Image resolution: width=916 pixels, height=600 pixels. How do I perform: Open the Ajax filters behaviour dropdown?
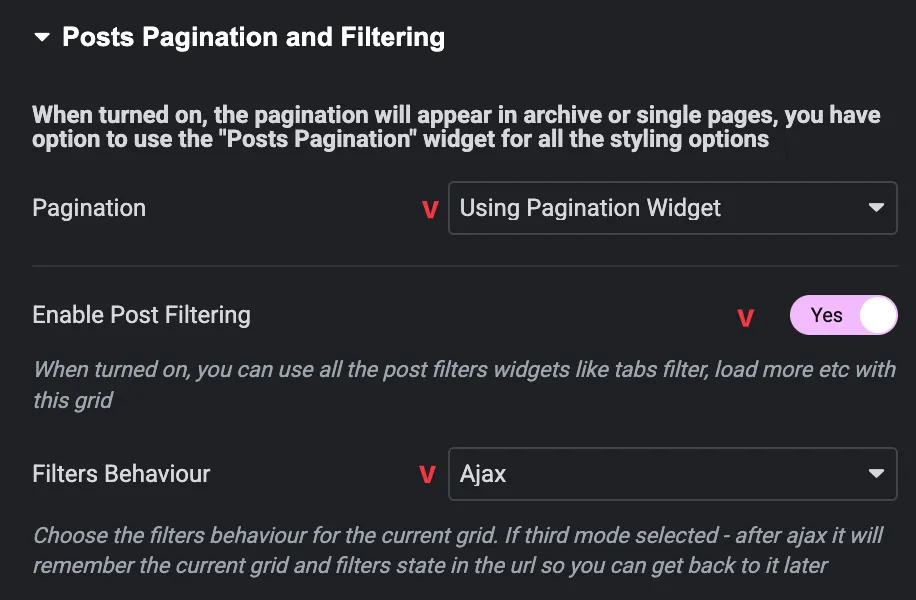pos(660,474)
